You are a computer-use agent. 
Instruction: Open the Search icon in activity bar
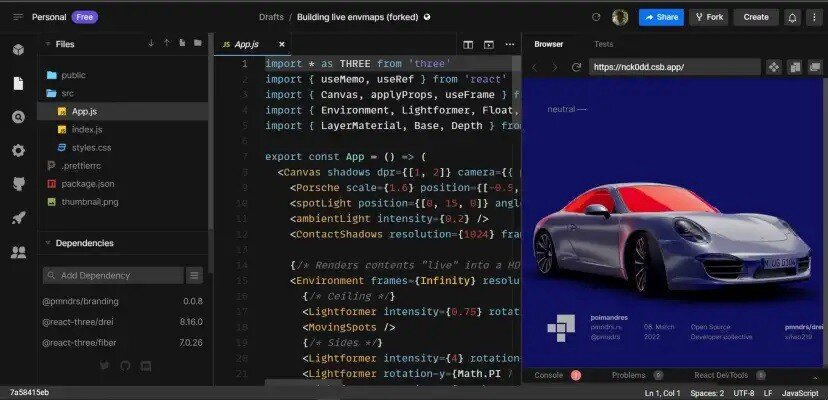tap(18, 117)
